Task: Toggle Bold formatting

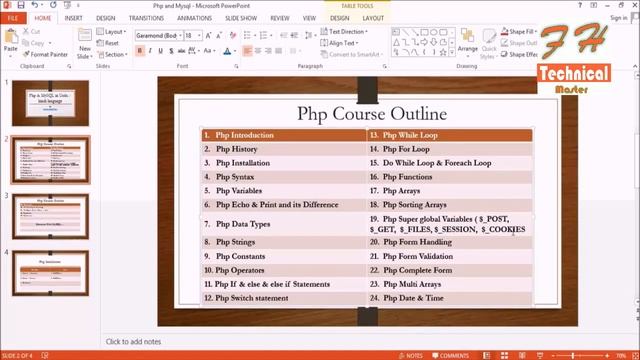Action: pos(140,51)
